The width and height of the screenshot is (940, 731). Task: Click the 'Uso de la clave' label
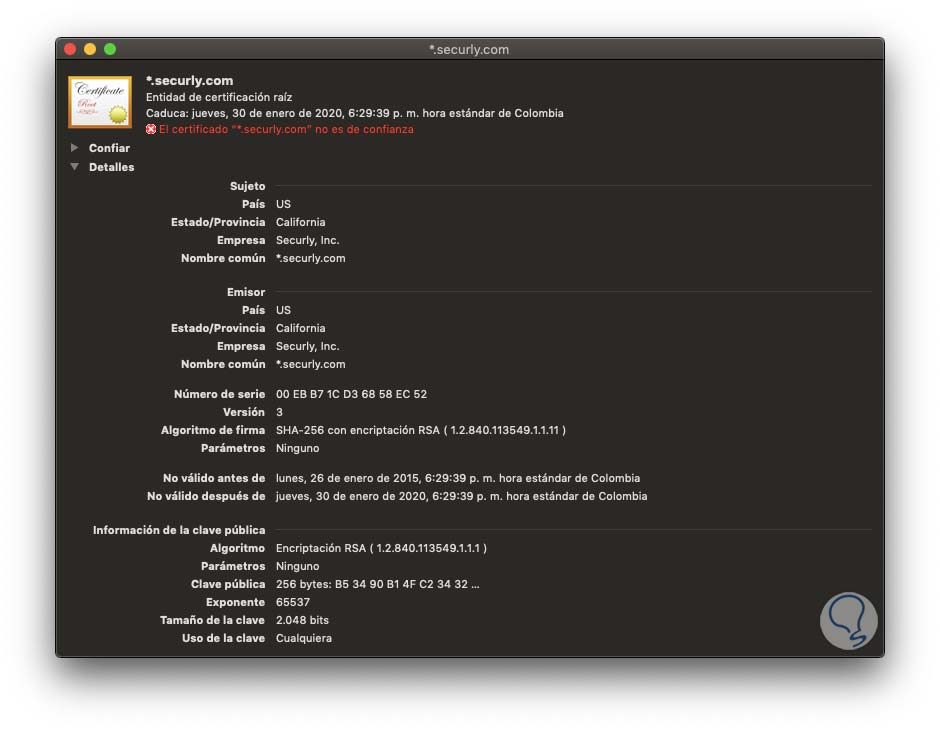pos(224,639)
